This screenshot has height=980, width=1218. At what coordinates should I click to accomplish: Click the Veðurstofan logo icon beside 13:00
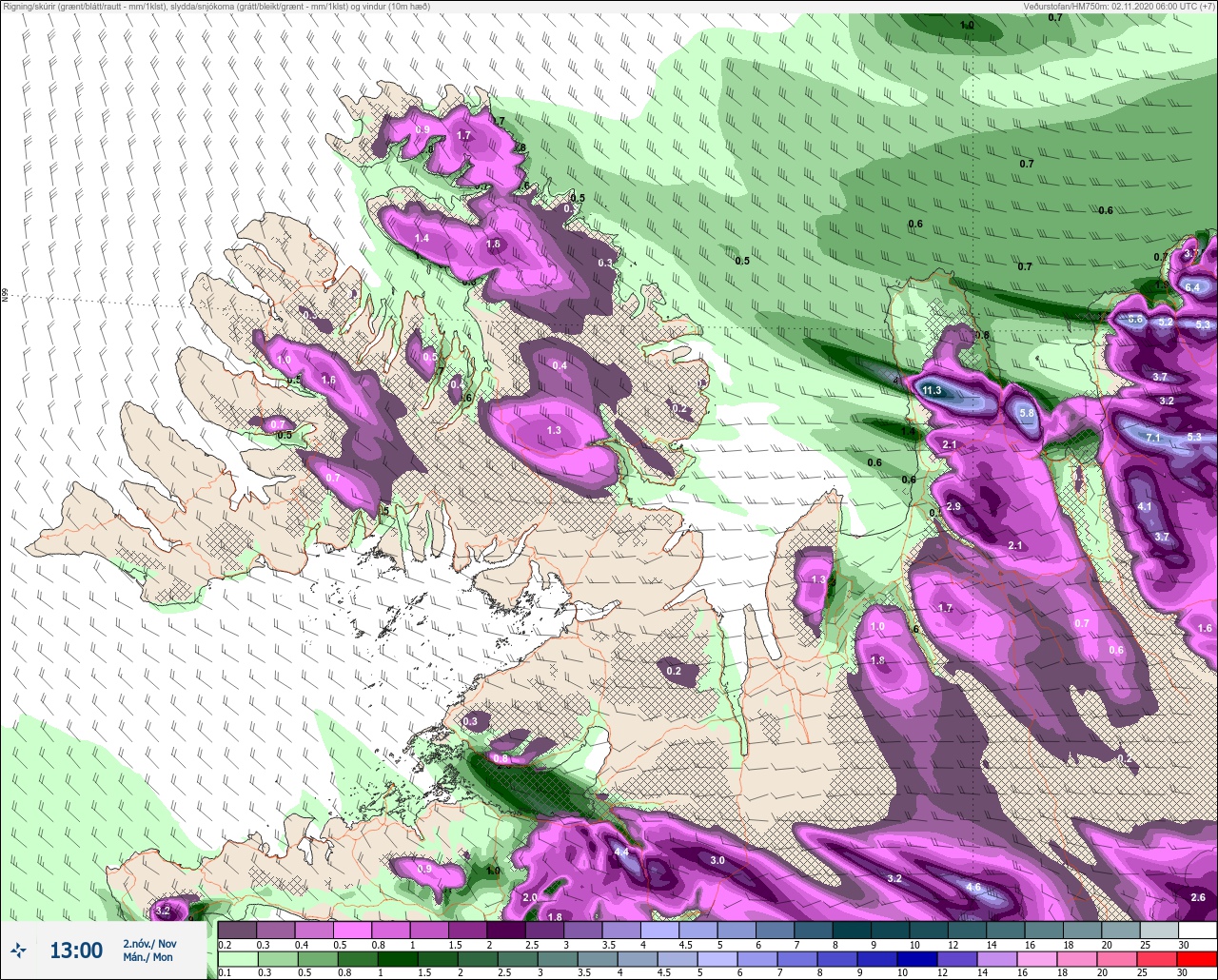coord(18,950)
